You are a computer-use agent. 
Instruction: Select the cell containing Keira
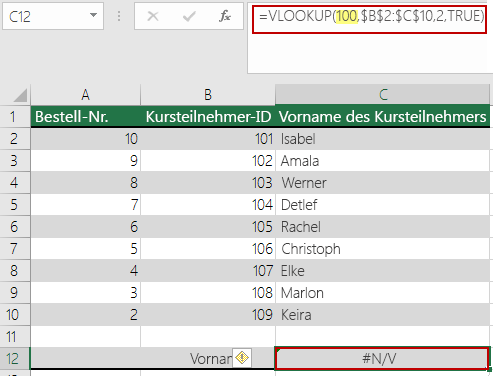383,315
